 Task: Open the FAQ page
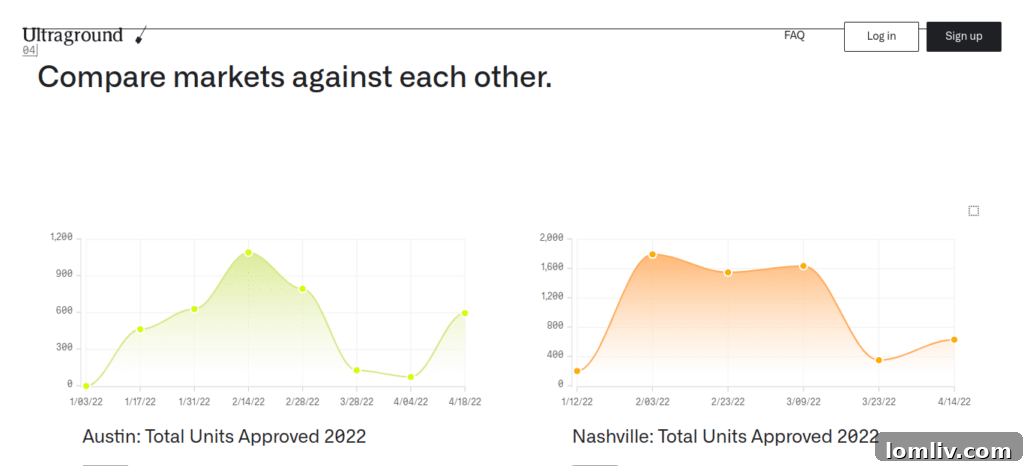click(x=794, y=36)
